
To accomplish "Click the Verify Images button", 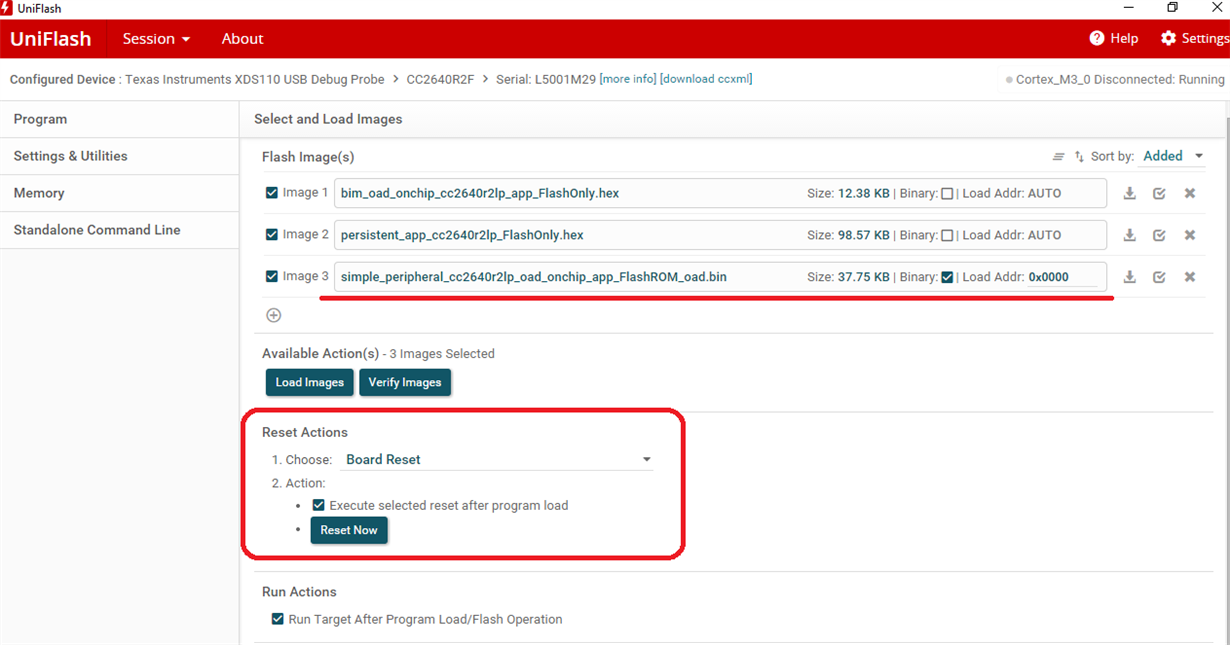I will coord(405,383).
